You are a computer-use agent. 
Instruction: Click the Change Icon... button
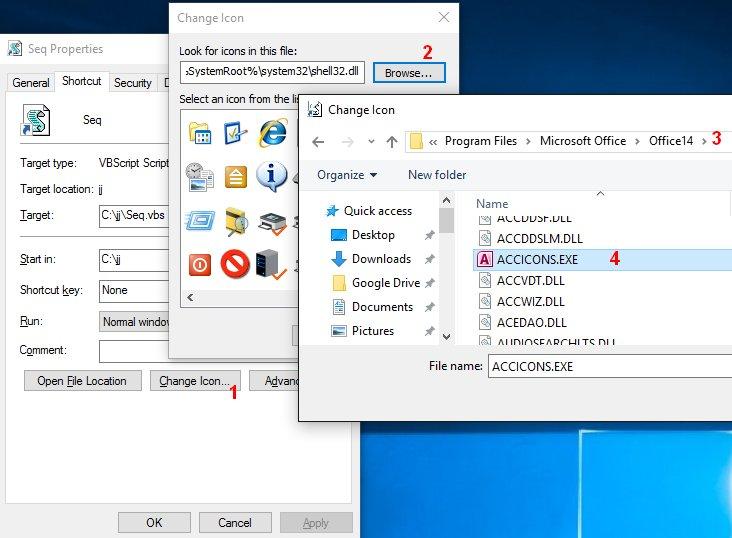(195, 381)
